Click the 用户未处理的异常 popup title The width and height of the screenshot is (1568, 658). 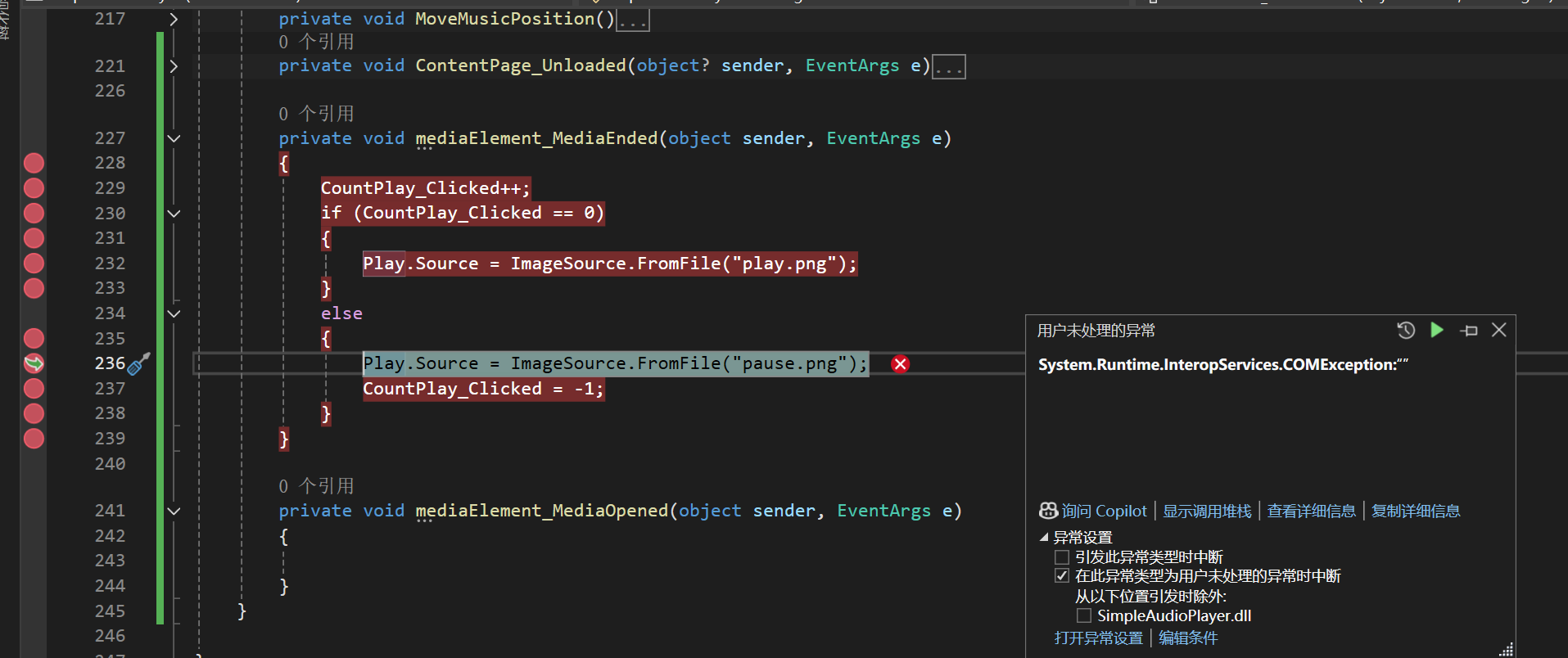(x=1096, y=331)
